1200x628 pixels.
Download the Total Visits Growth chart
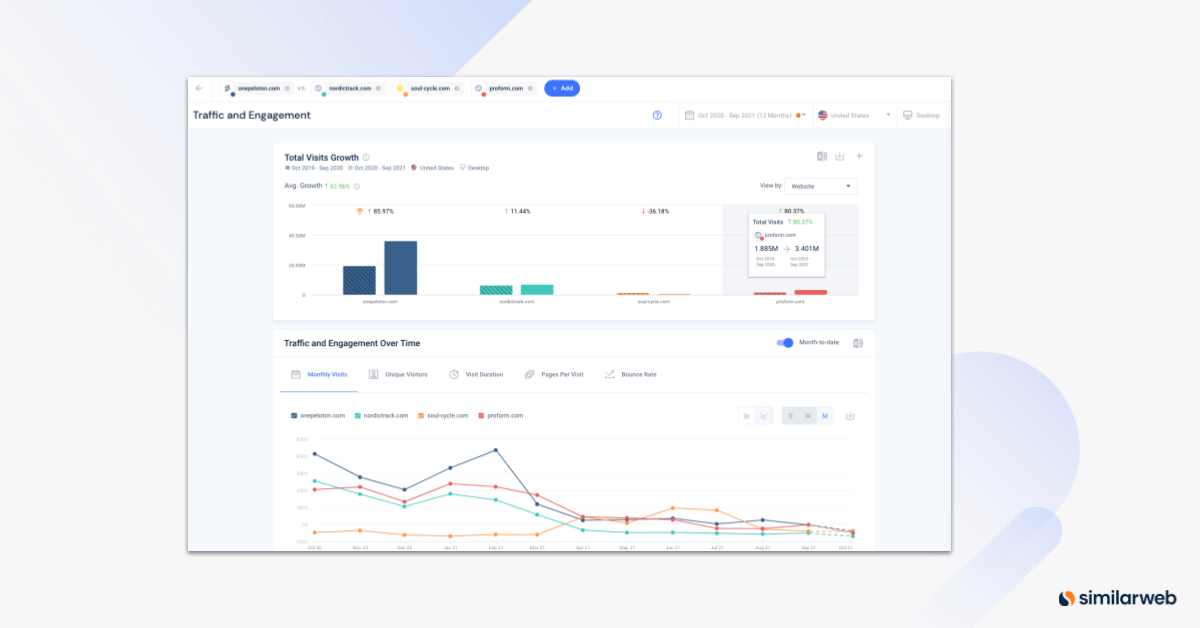click(840, 156)
